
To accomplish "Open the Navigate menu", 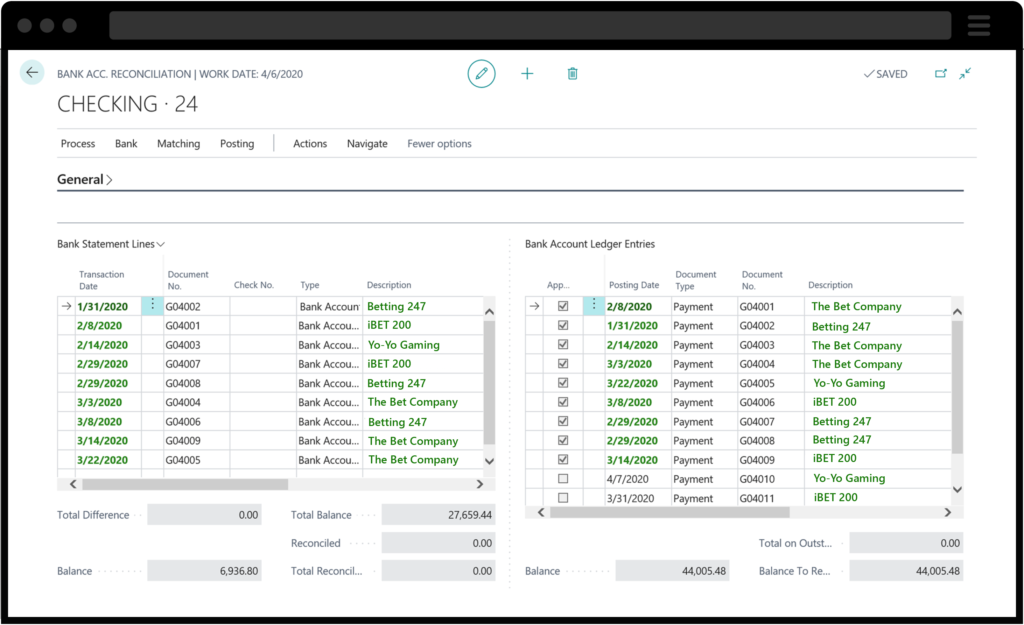I will tap(367, 144).
